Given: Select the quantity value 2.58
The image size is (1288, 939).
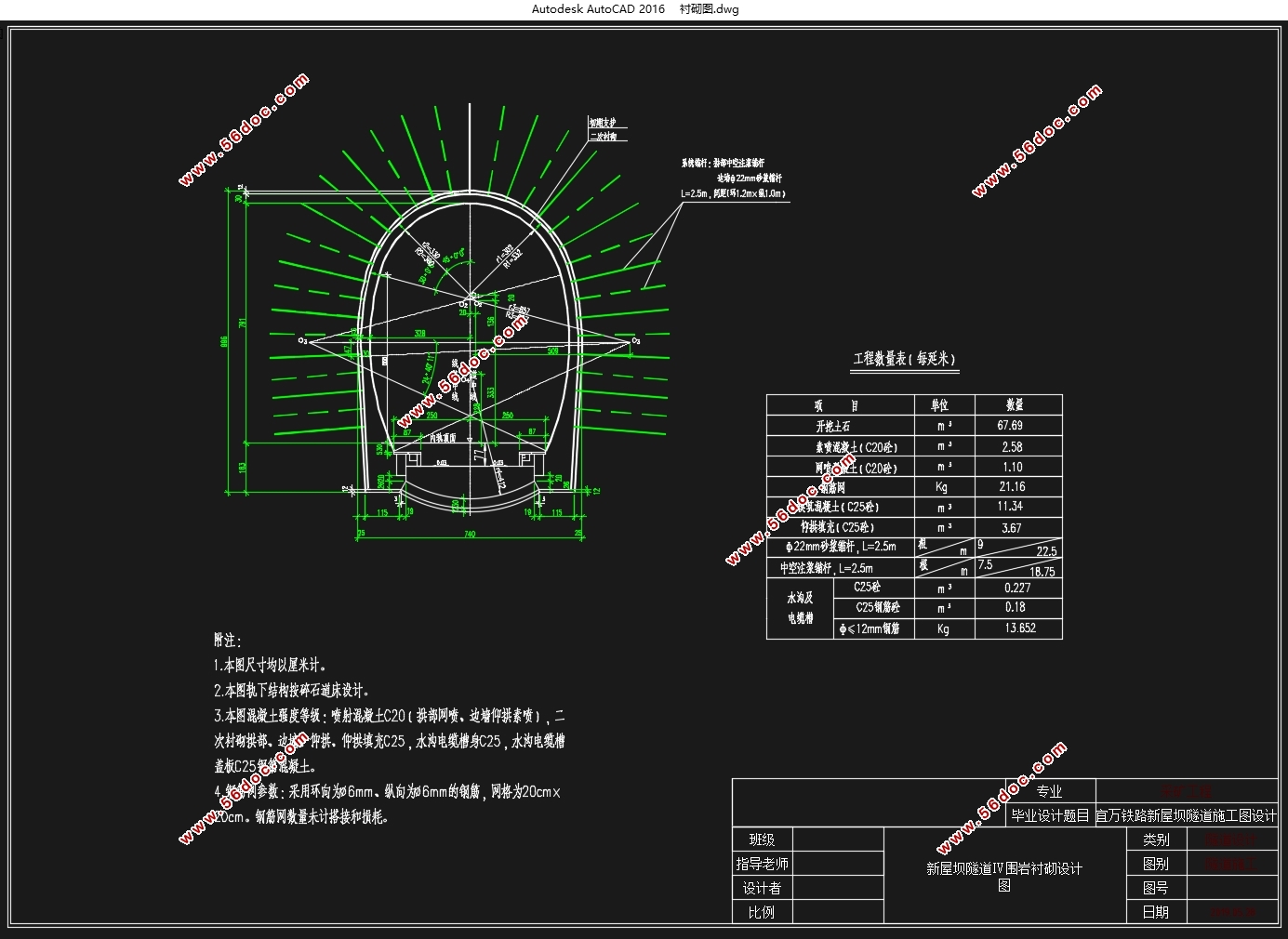Looking at the screenshot, I should tap(1012, 447).
